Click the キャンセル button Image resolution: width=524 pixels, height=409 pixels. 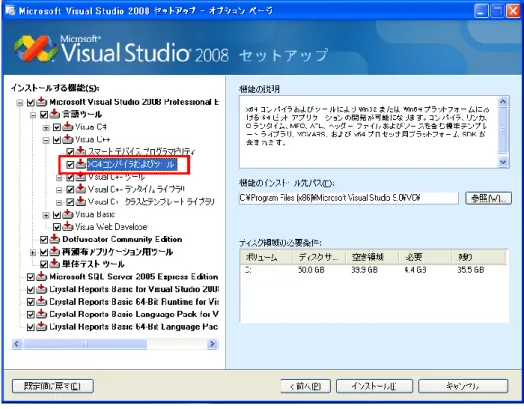pos(463,386)
